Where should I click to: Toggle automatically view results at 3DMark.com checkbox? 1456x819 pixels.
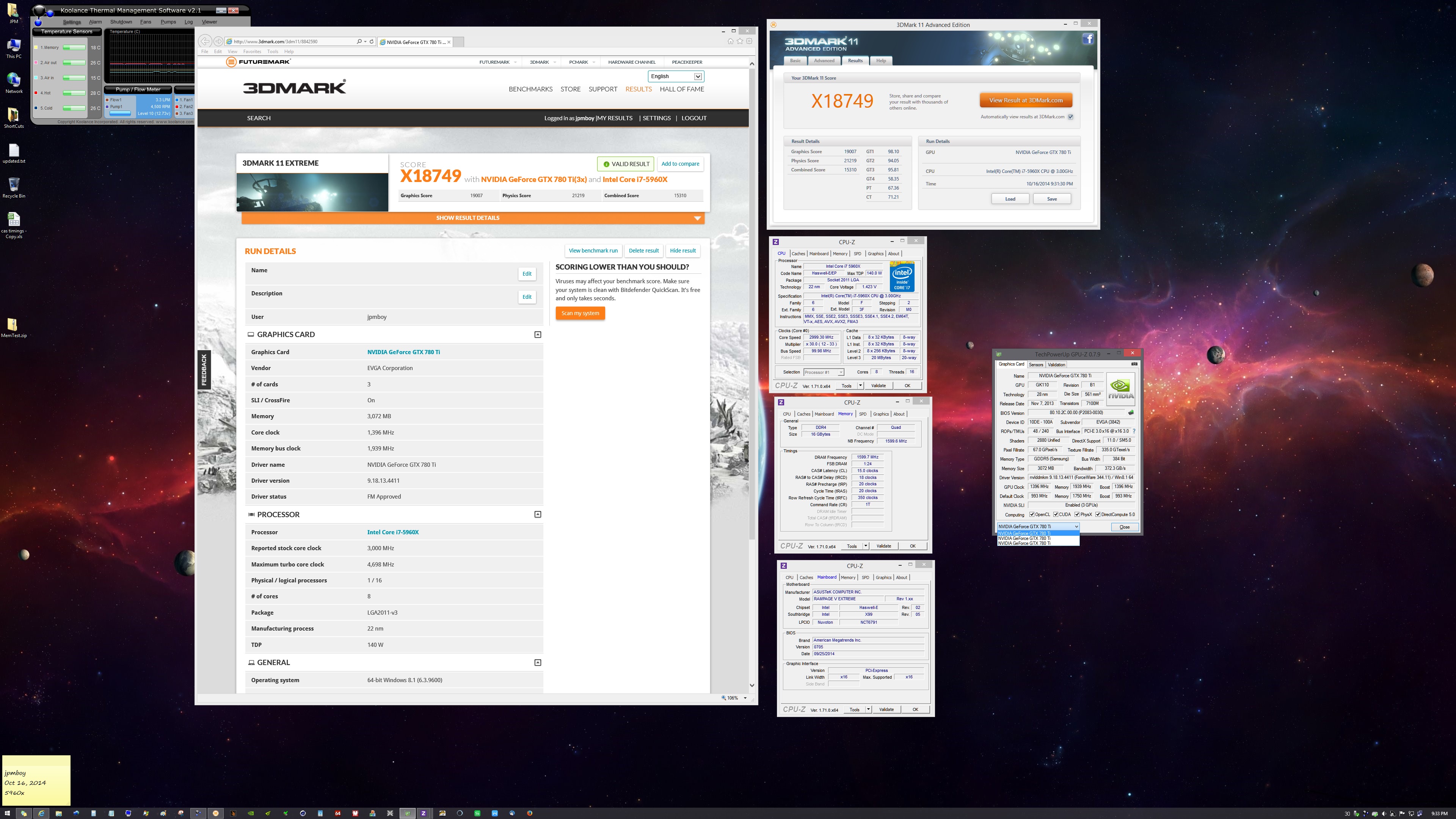[x=1070, y=117]
